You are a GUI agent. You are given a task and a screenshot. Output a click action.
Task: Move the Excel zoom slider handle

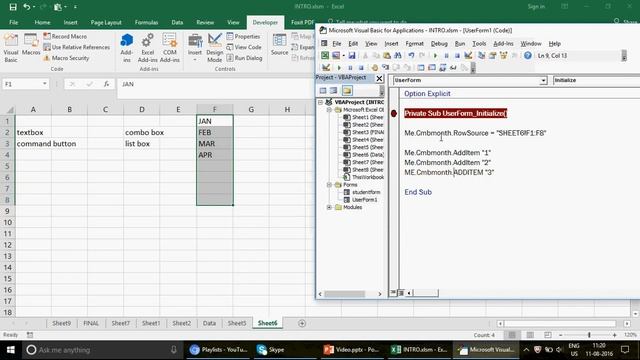click(589, 335)
